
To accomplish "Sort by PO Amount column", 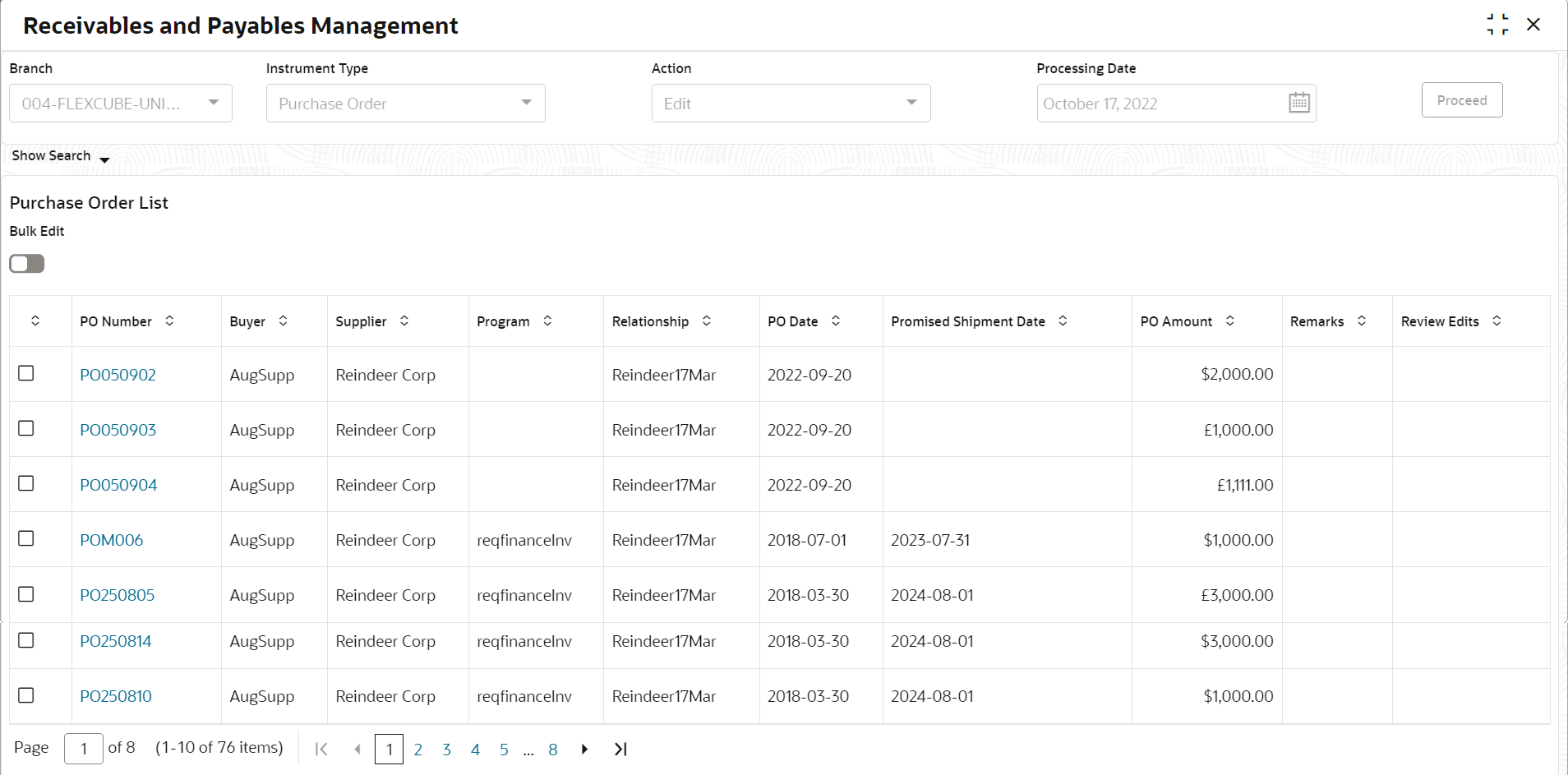I will click(1230, 321).
